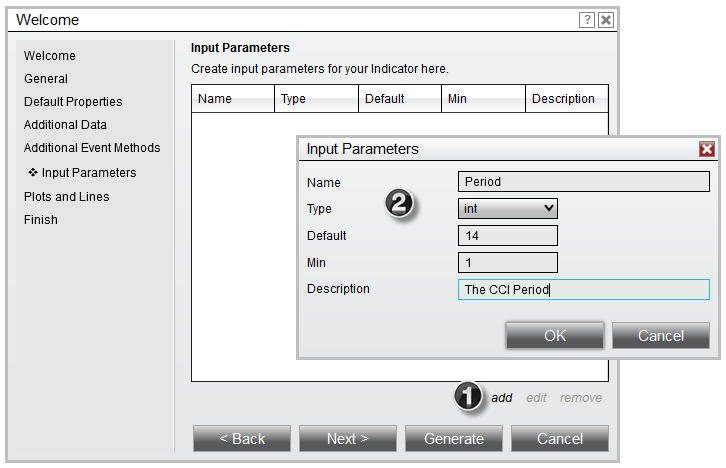Screen dimensions: 726x468
Task: Select Default Properties in the sidebar
Action: click(x=73, y=102)
